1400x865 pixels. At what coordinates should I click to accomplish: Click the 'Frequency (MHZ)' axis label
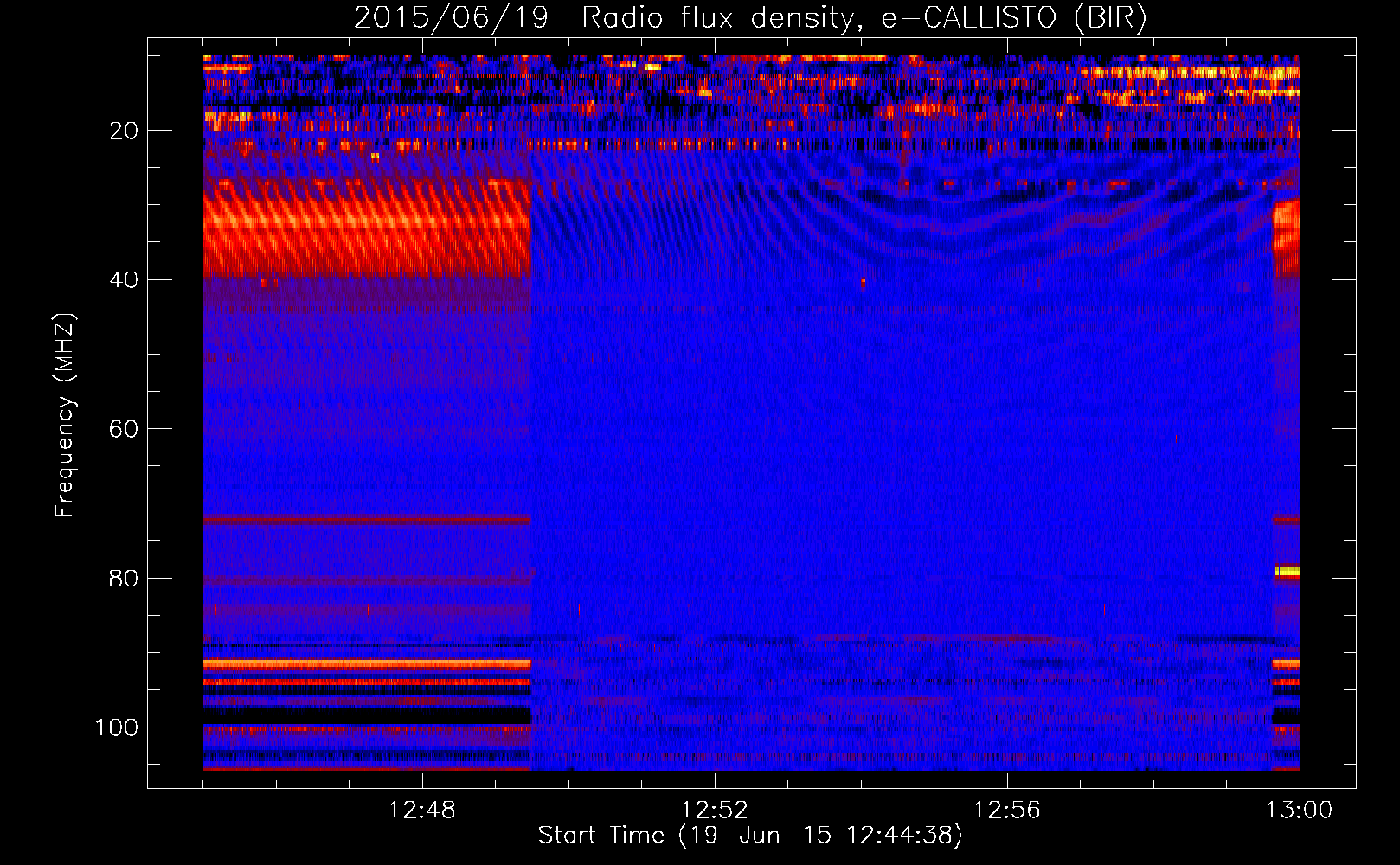tap(65, 415)
